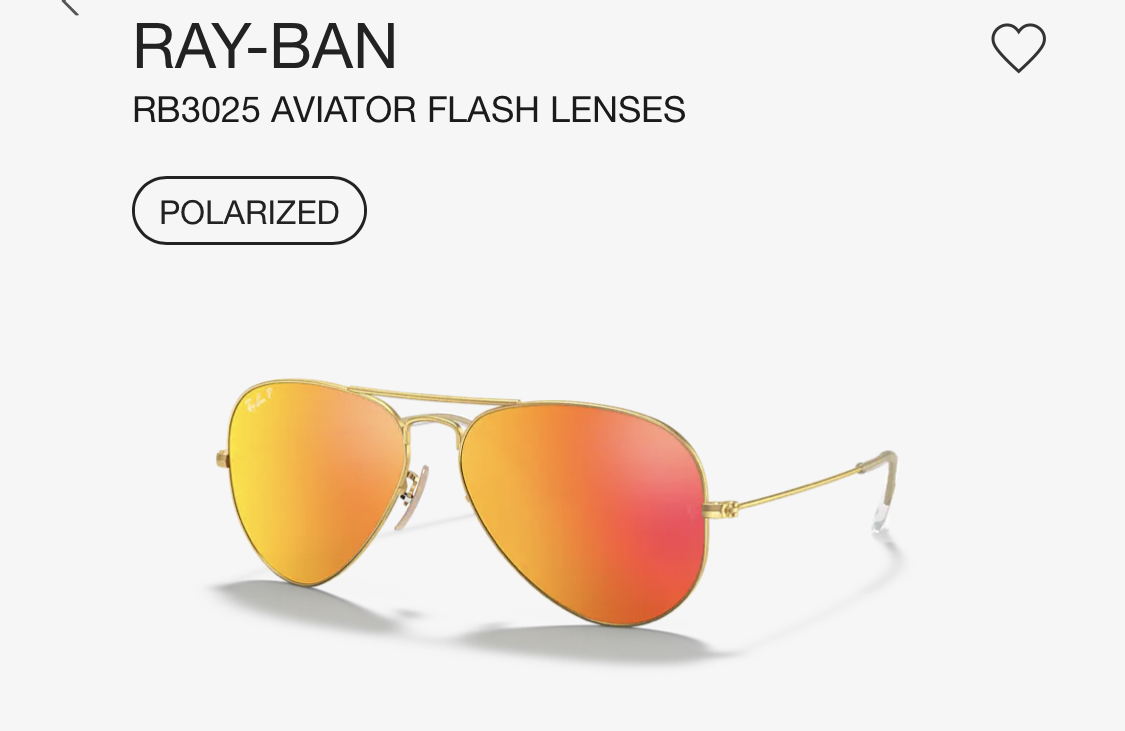Click the shadow beneath the right lens
The width and height of the screenshot is (1125, 731).
(588, 641)
